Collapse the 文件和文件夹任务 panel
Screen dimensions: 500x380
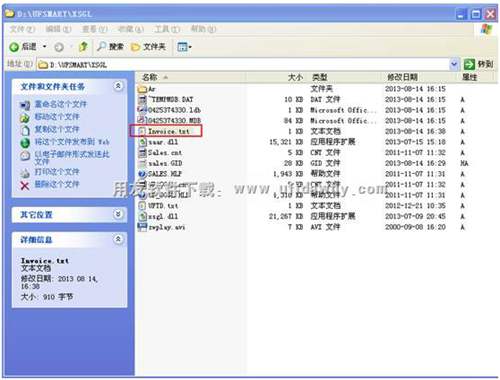click(118, 86)
